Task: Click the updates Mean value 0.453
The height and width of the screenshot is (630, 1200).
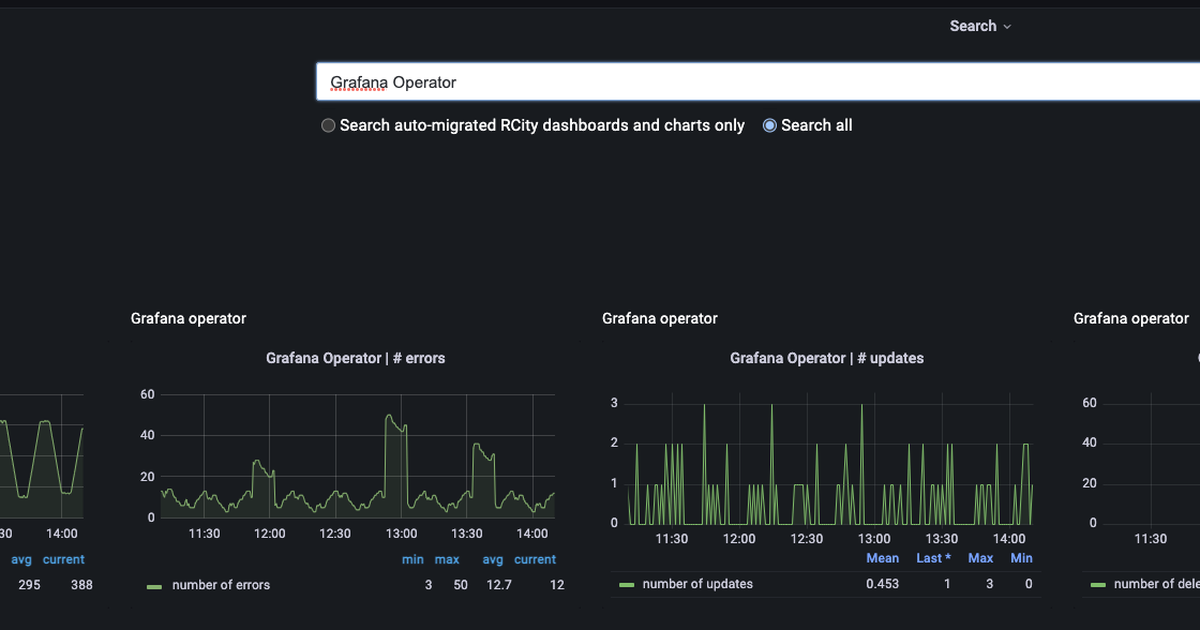Action: point(882,584)
